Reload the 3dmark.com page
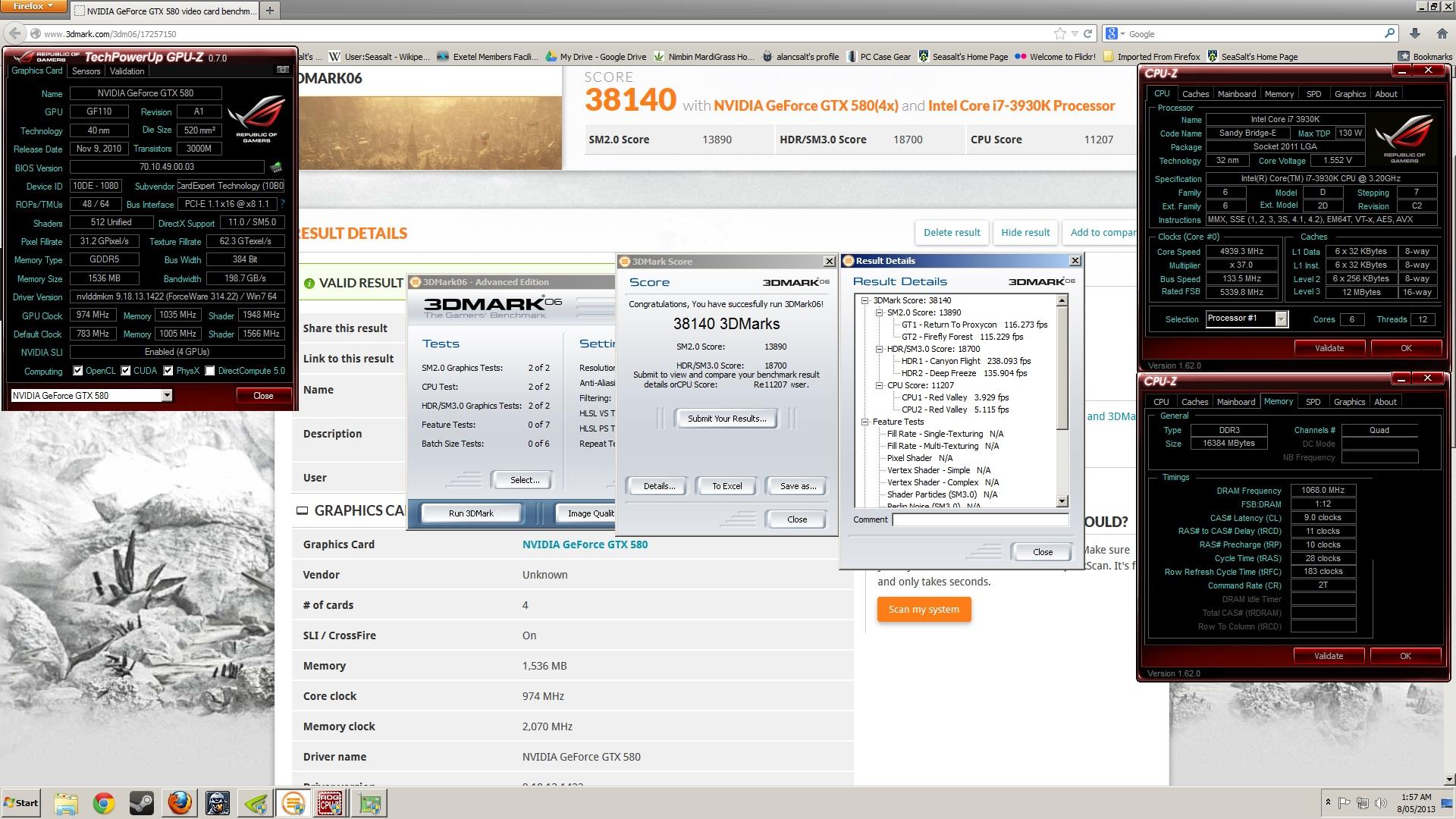 [x=1087, y=33]
